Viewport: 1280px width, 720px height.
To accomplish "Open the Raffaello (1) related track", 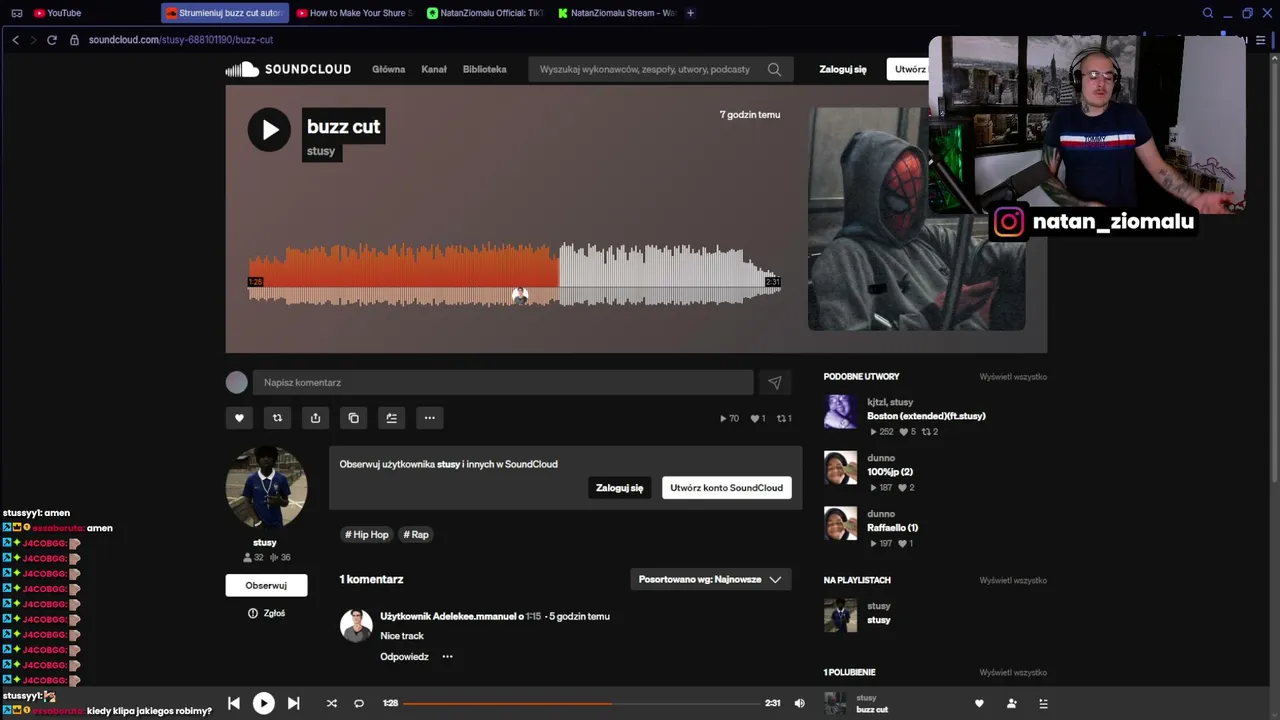I will (x=892, y=528).
